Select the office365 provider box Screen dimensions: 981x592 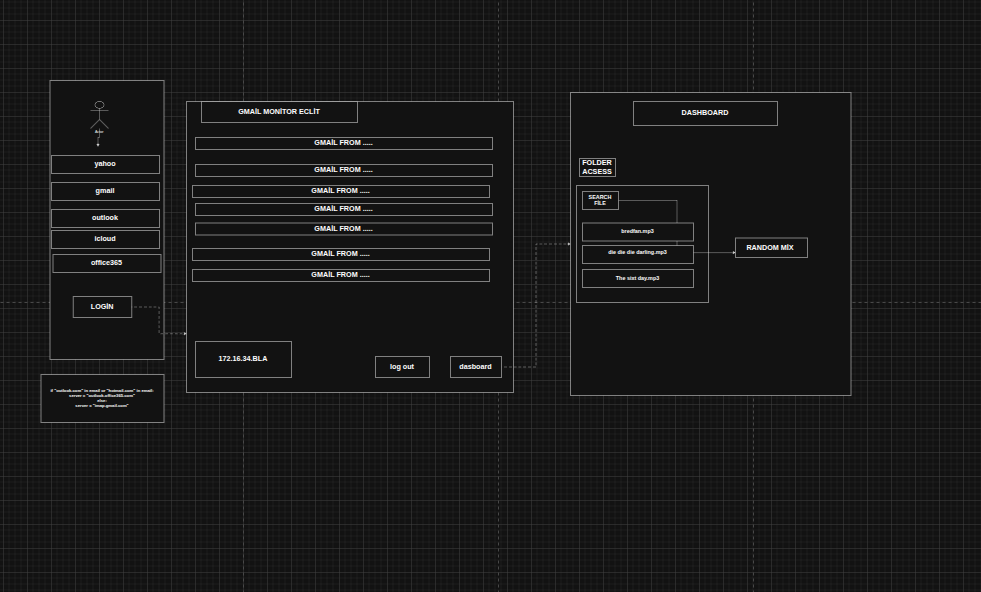[x=106, y=263]
